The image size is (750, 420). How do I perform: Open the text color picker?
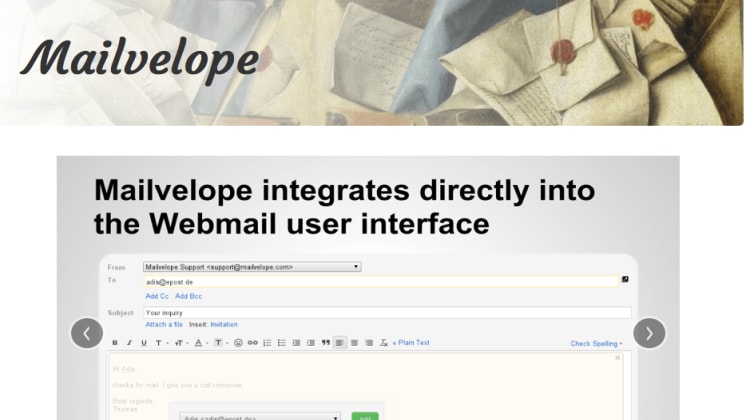pyautogui.click(x=200, y=343)
